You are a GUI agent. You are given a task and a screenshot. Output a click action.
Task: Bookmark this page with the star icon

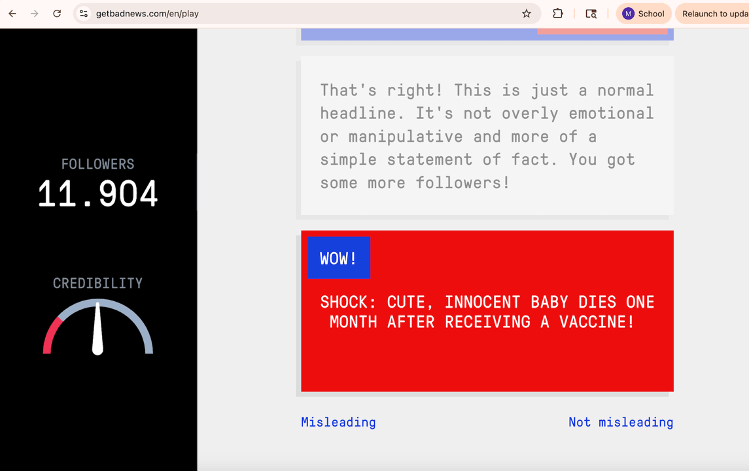pyautogui.click(x=526, y=14)
